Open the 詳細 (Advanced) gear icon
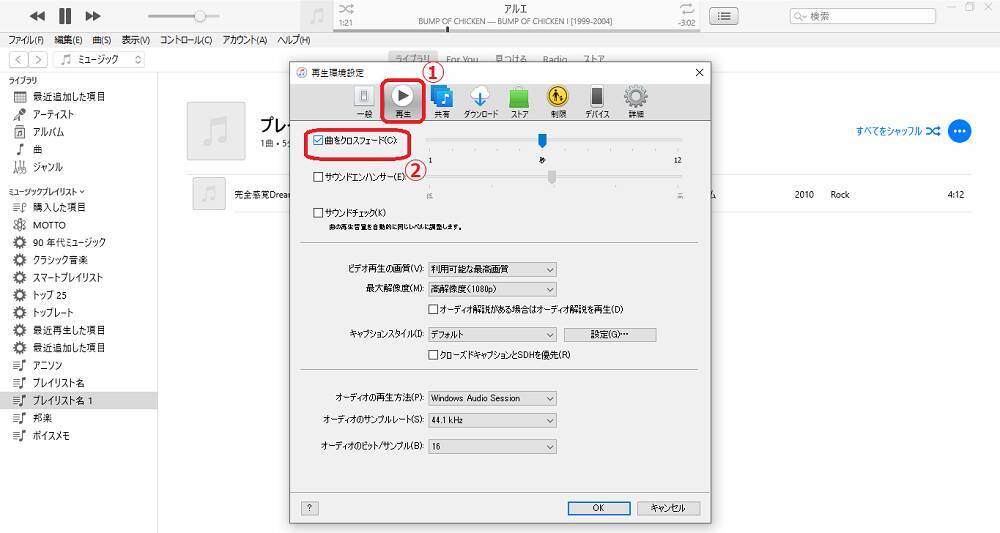The width and height of the screenshot is (1000, 533). 636,101
